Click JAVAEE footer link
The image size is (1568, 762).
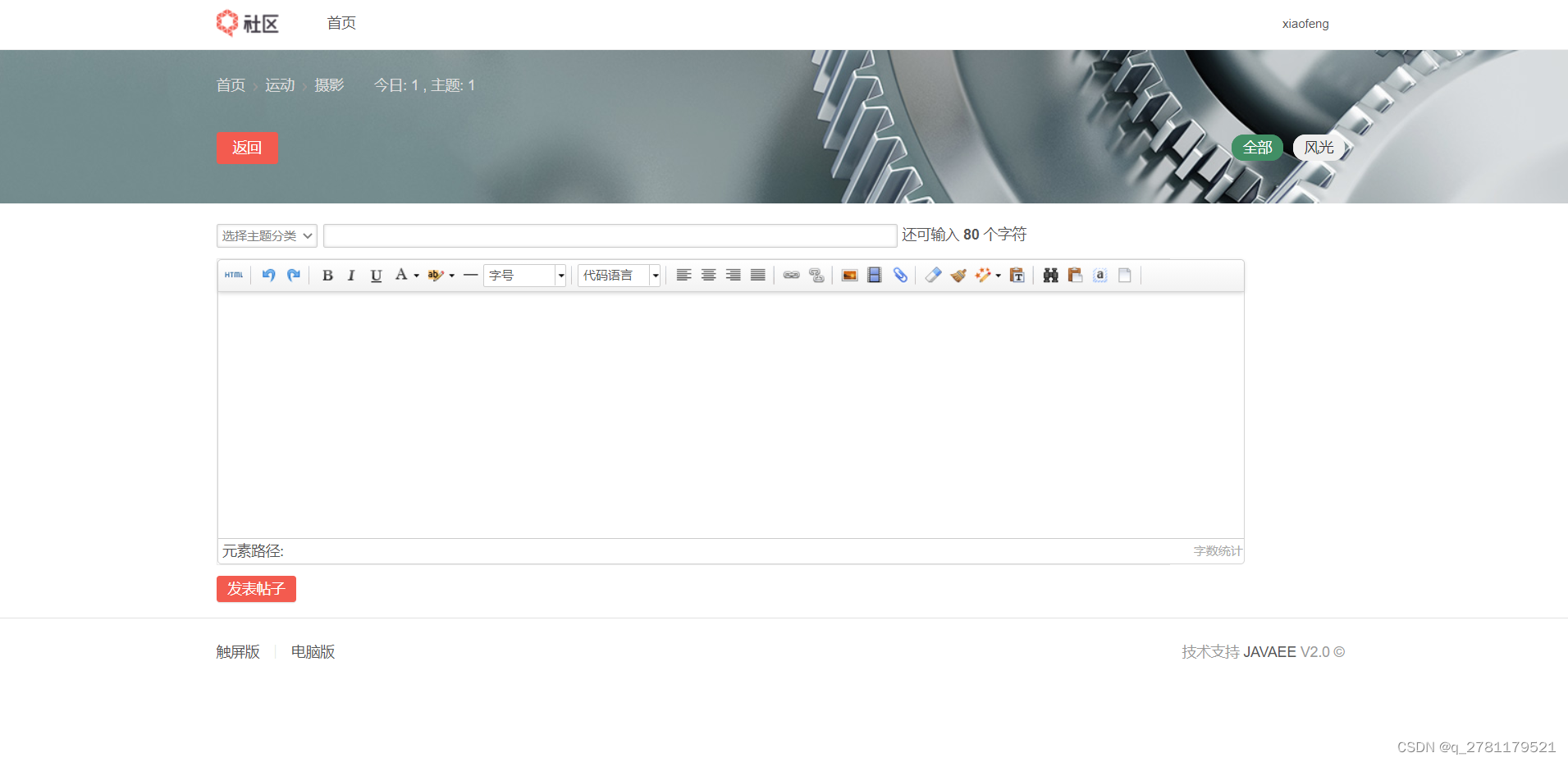click(1269, 652)
